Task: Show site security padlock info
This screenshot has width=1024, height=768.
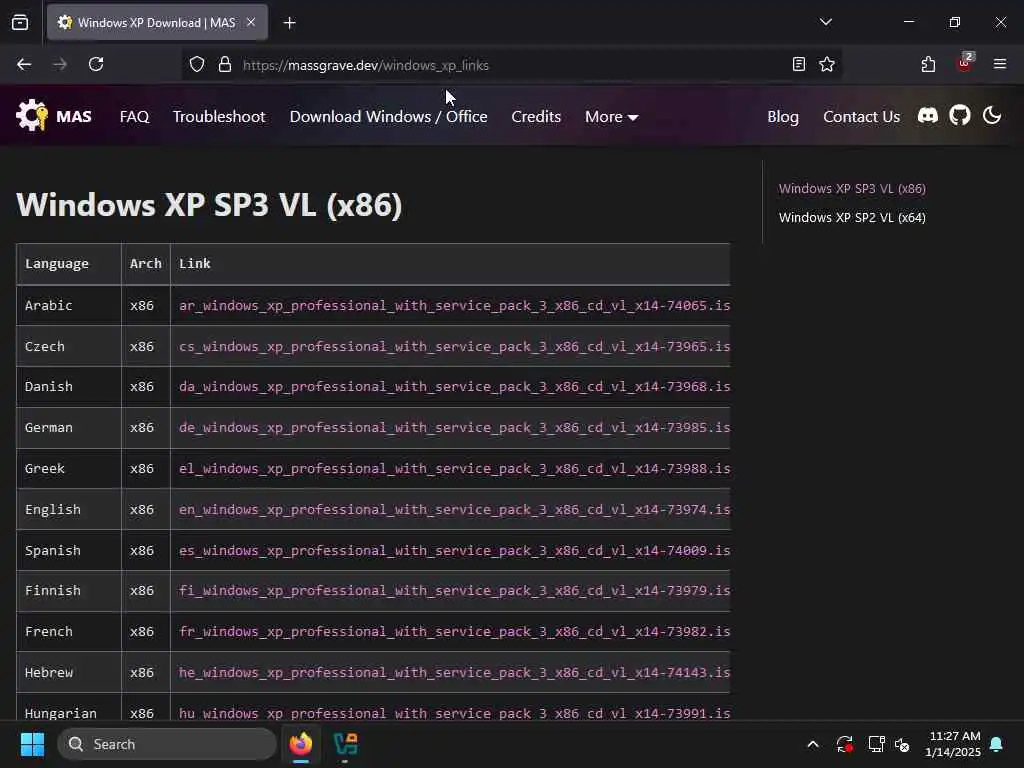Action: (x=225, y=65)
